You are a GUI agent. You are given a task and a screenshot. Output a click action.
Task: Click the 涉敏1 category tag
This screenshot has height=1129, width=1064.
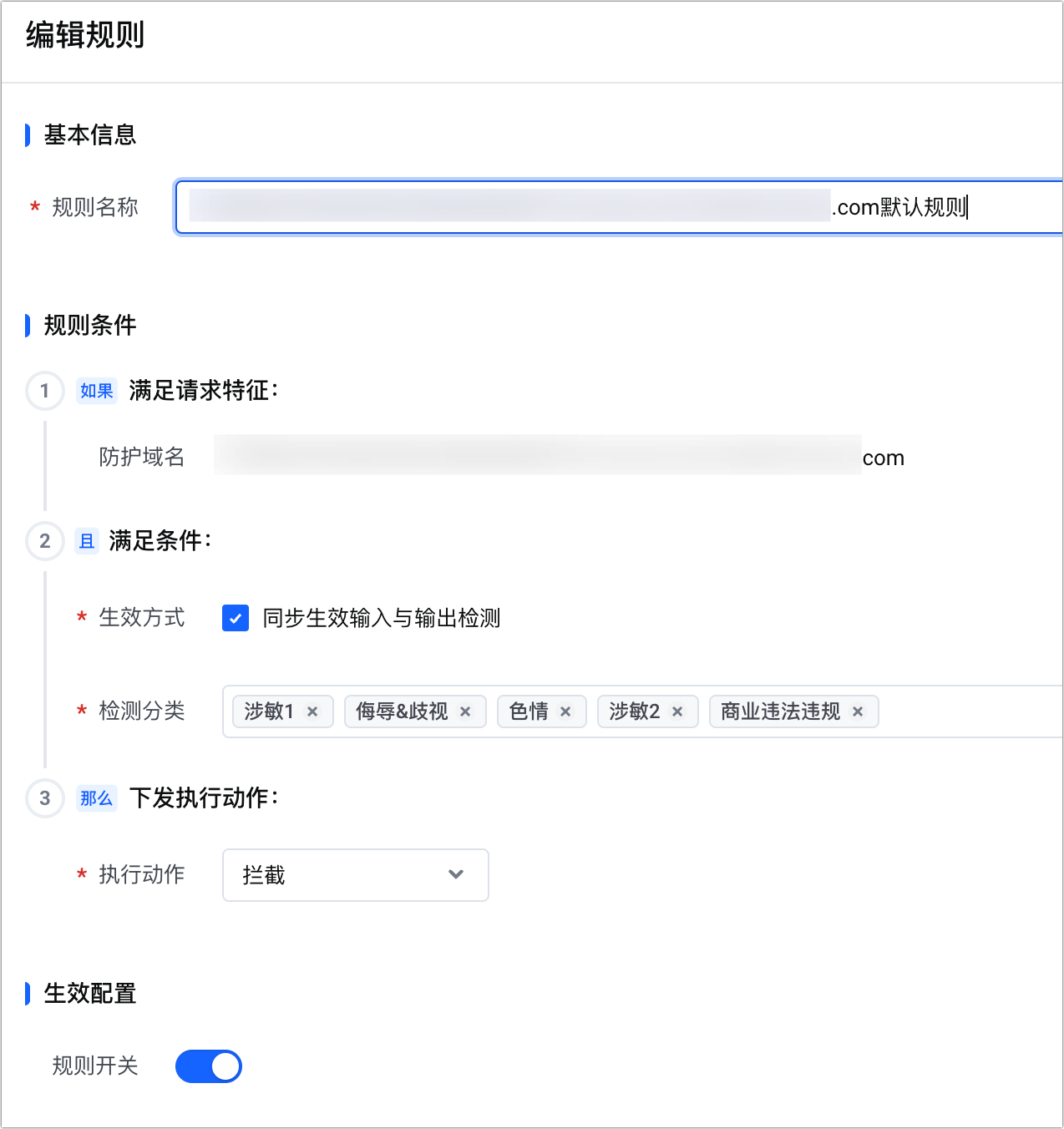click(x=269, y=711)
